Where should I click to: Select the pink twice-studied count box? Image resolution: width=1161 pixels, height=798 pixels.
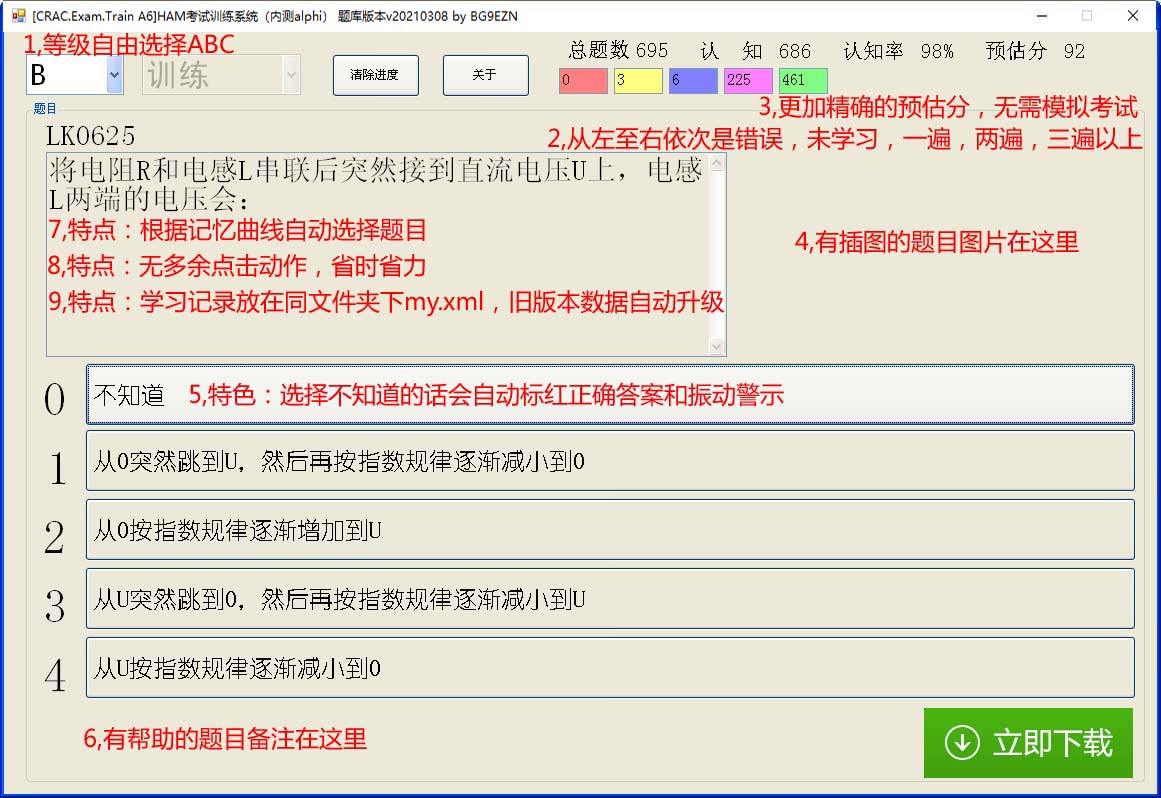point(748,81)
